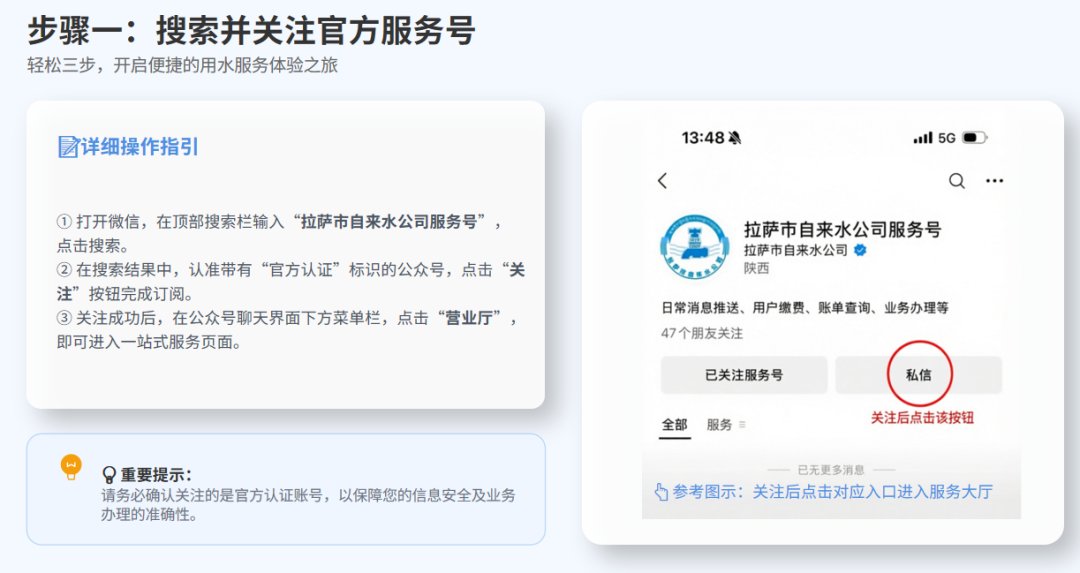This screenshot has width=1080, height=573.
Task: Switch to the 全部 tab
Action: (x=674, y=425)
